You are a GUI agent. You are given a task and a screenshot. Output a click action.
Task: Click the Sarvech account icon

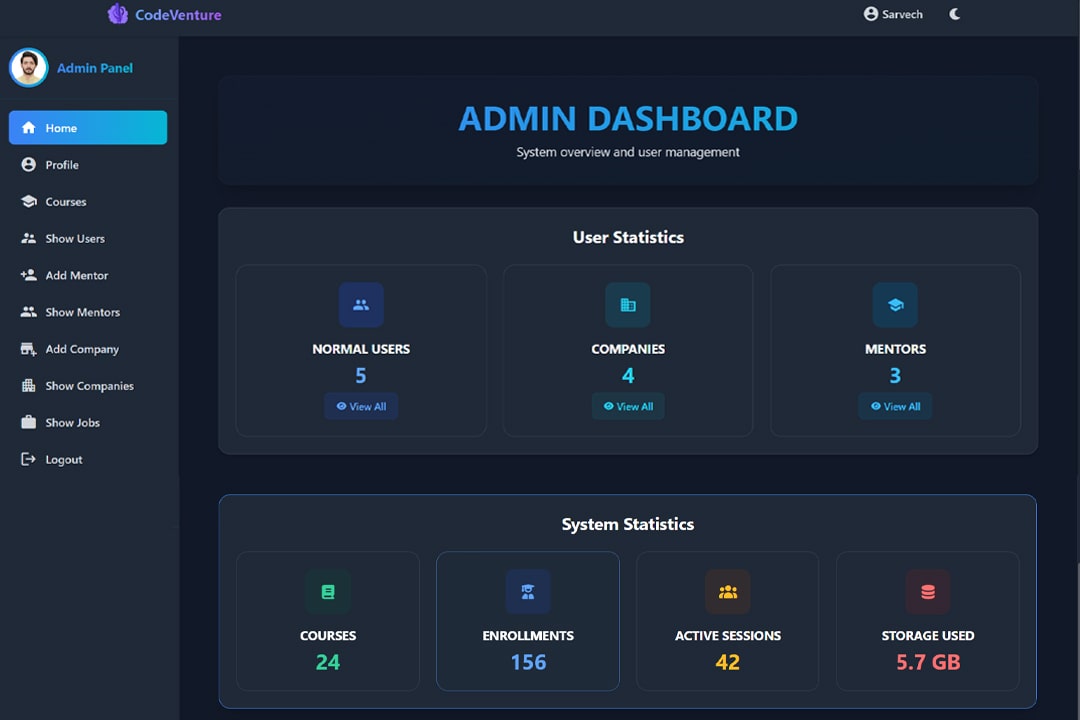pos(870,14)
